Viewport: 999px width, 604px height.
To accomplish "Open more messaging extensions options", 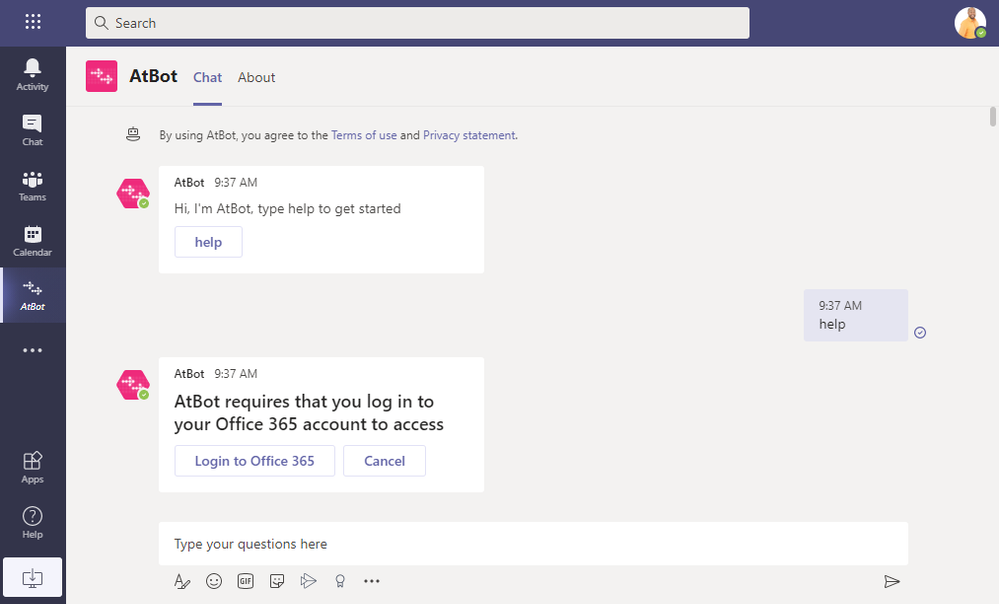I will pos(371,581).
